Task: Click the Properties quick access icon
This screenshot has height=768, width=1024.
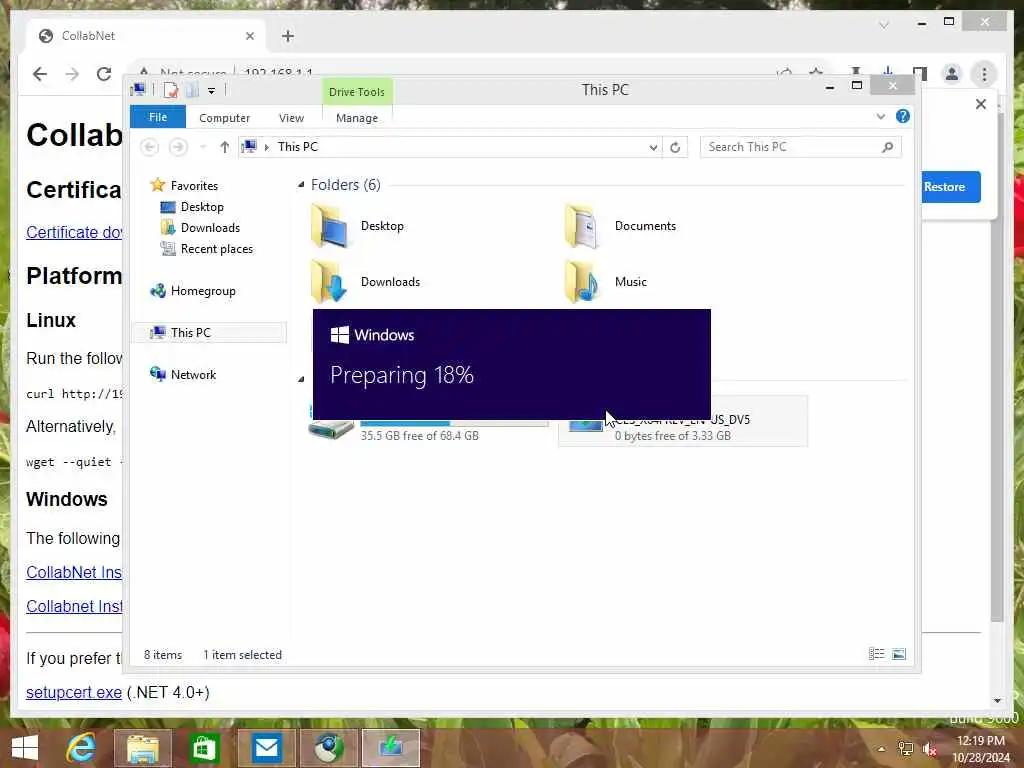Action: [170, 90]
